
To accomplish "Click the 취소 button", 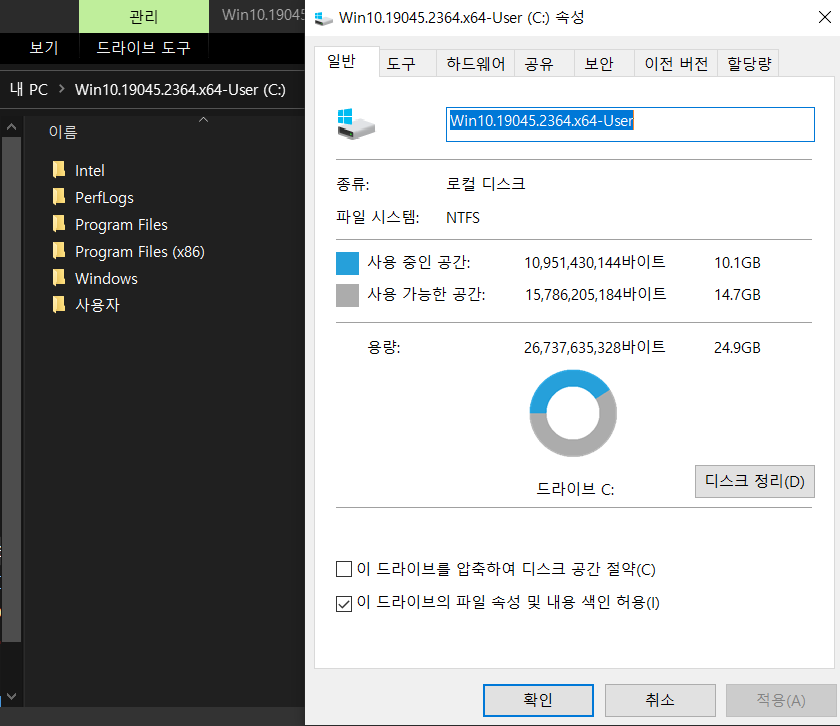I will [x=660, y=700].
